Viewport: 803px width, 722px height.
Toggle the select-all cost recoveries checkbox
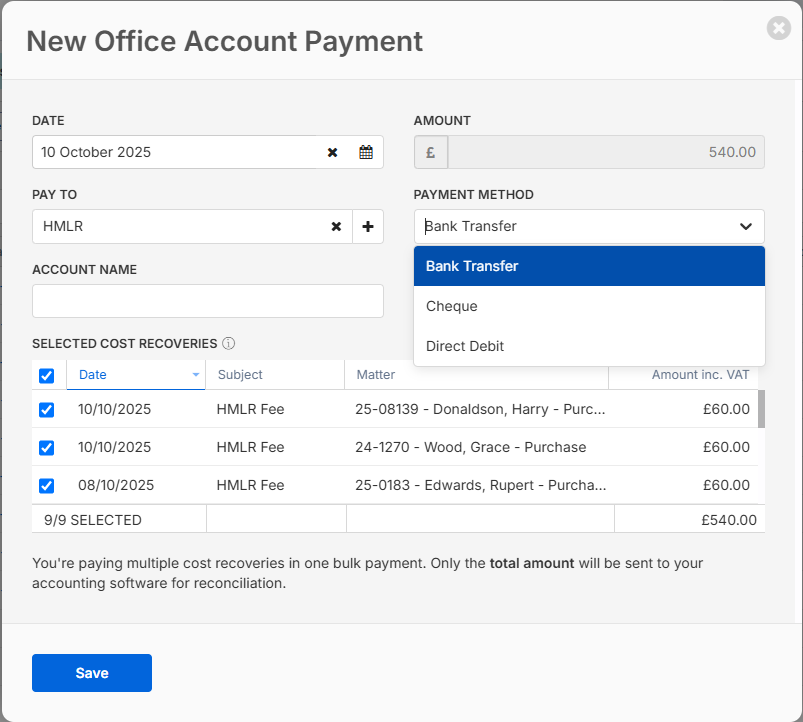pos(46,376)
